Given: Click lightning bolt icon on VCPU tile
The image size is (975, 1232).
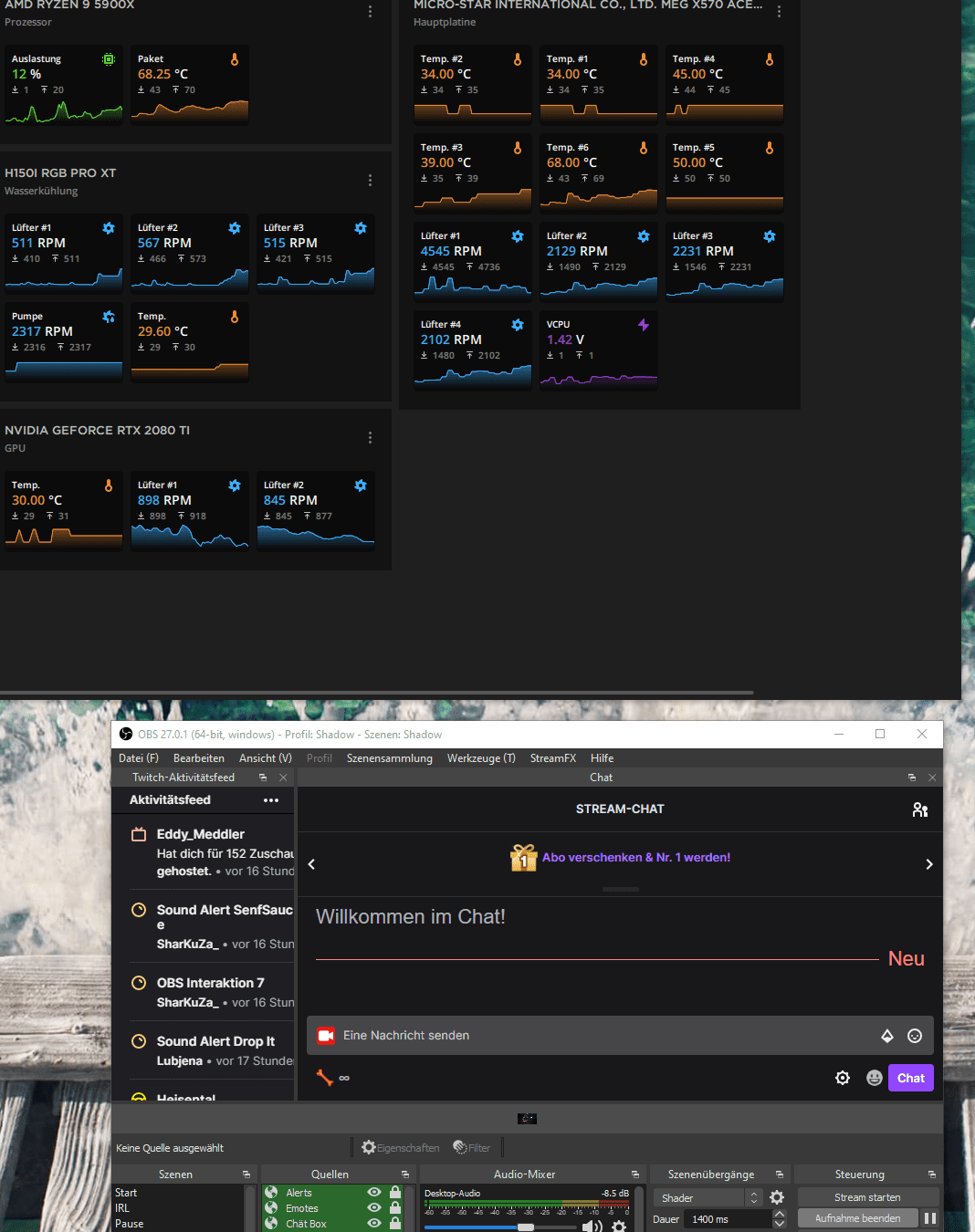Looking at the screenshot, I should coord(644,325).
